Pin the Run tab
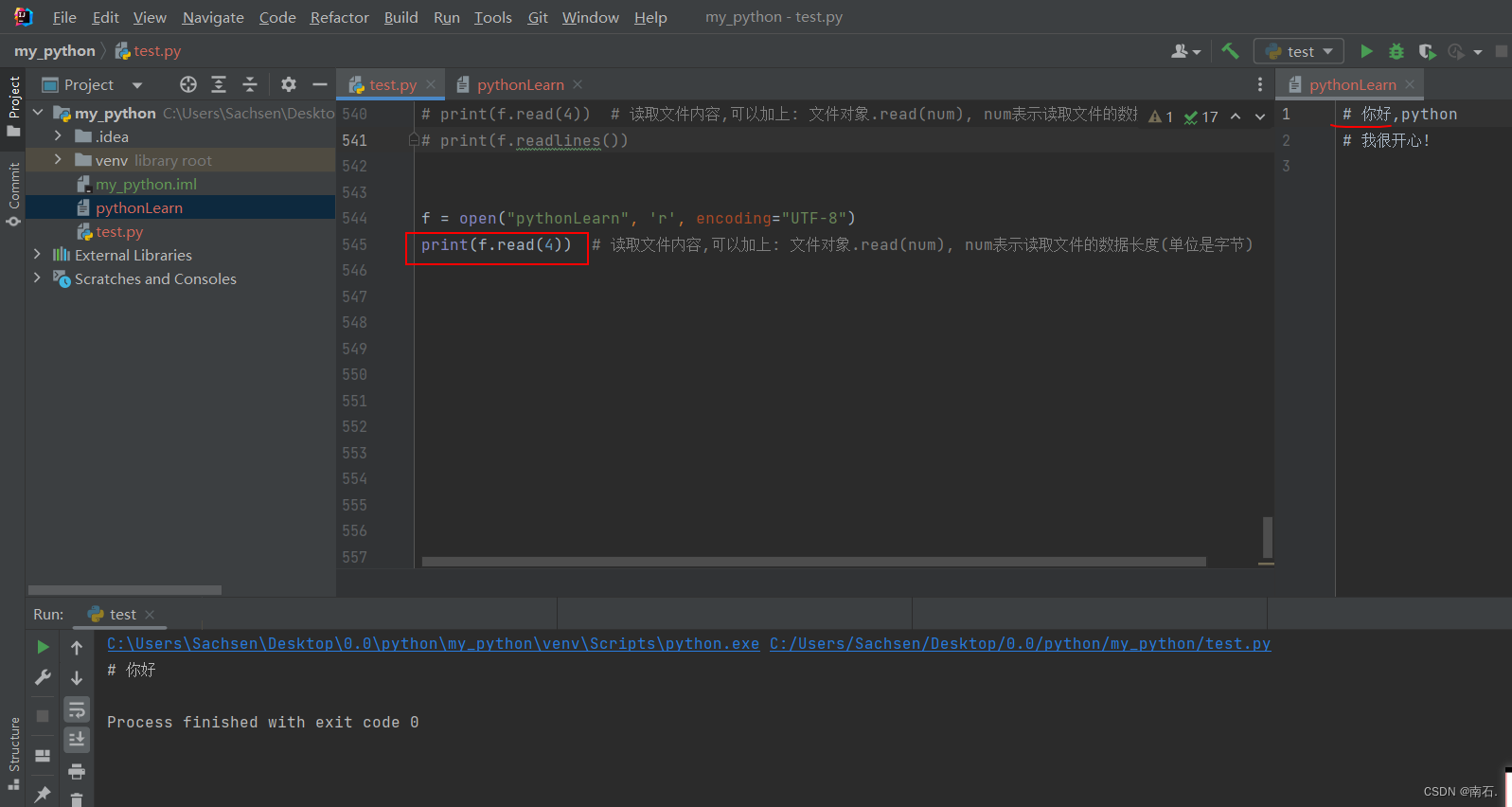Screen dimensions: 1512x807 pos(43,795)
